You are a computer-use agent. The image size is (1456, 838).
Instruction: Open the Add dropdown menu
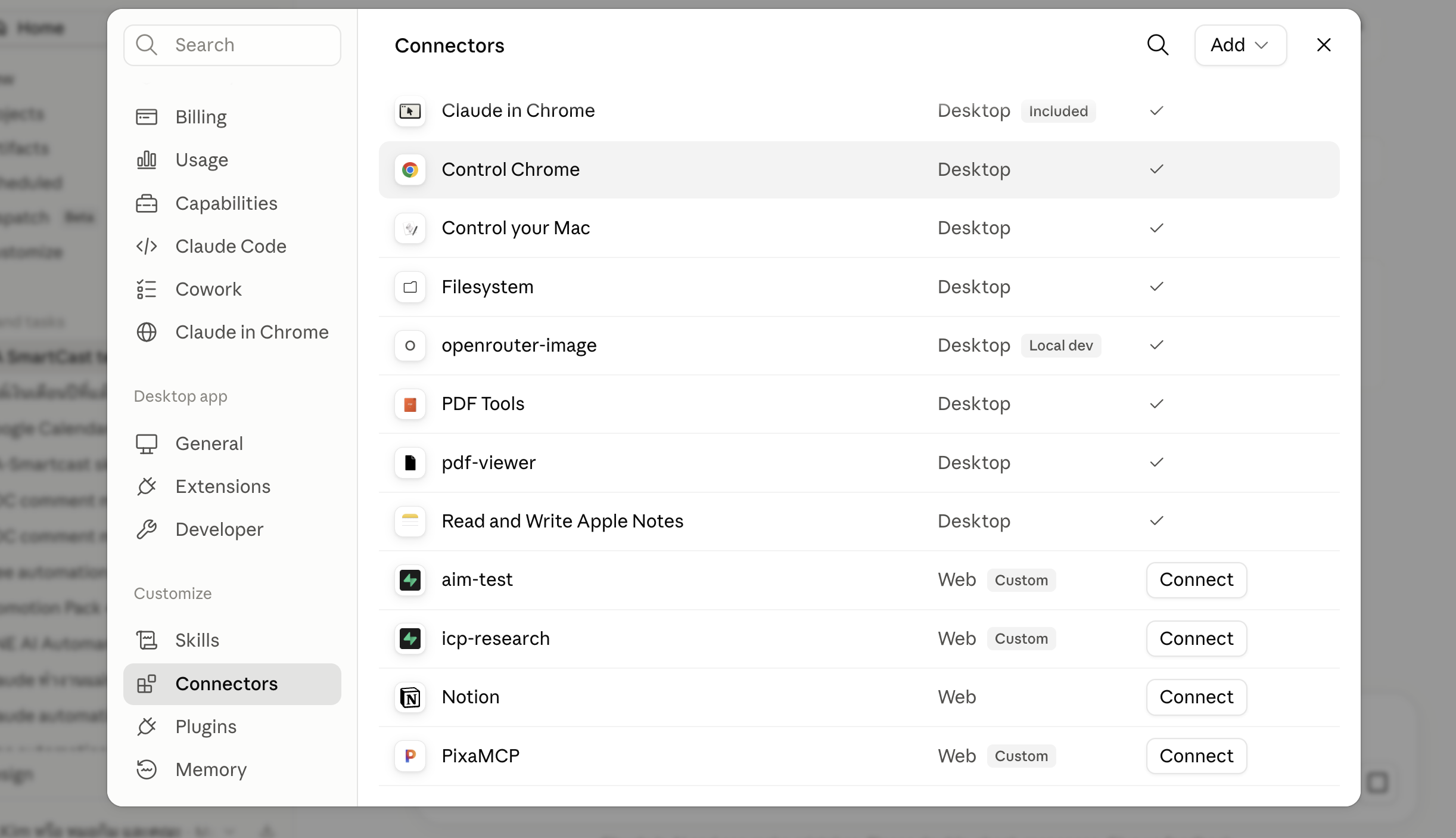click(x=1240, y=45)
